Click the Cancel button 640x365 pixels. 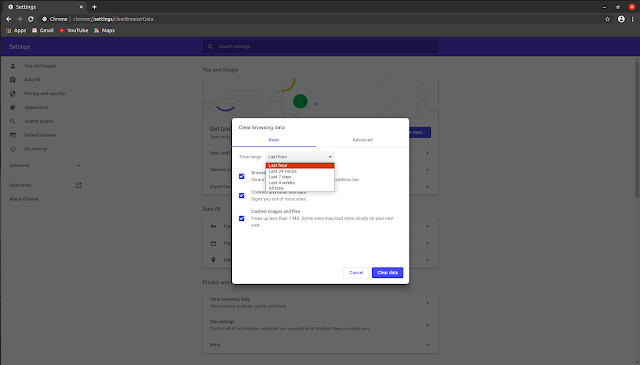356,272
